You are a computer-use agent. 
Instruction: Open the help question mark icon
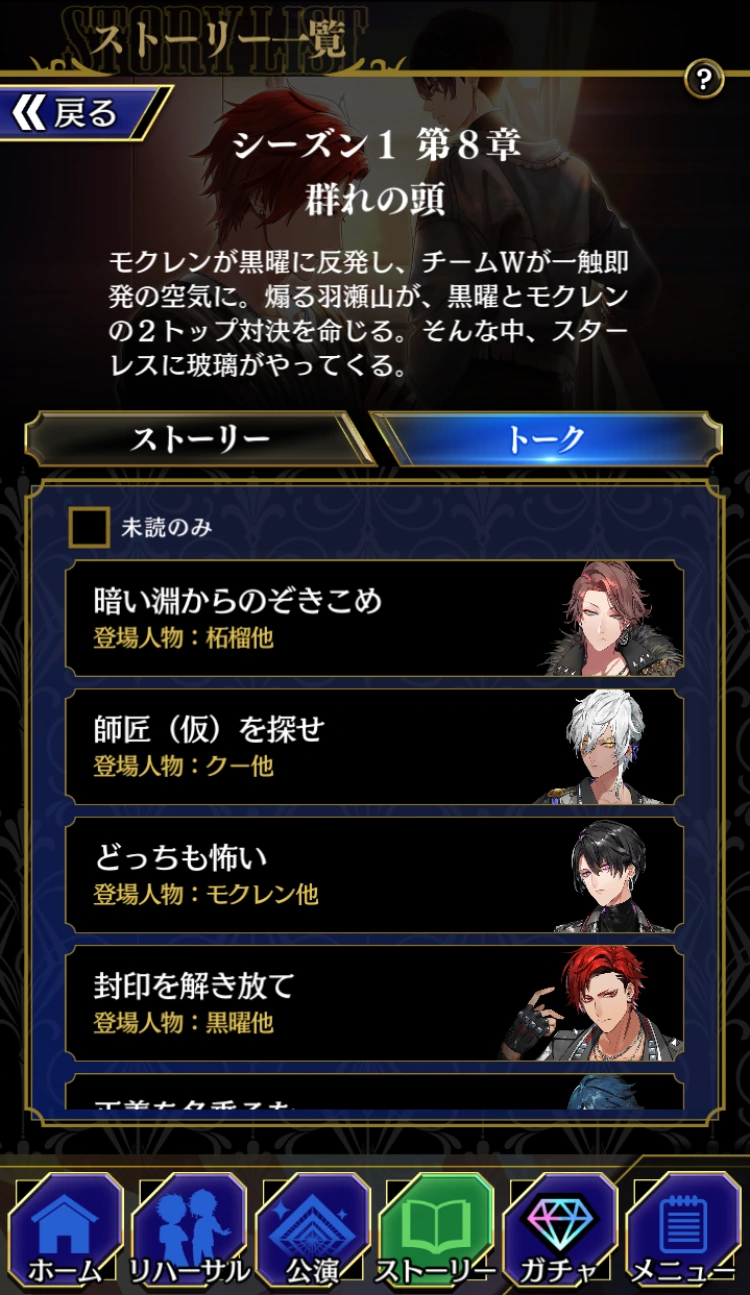pos(704,79)
